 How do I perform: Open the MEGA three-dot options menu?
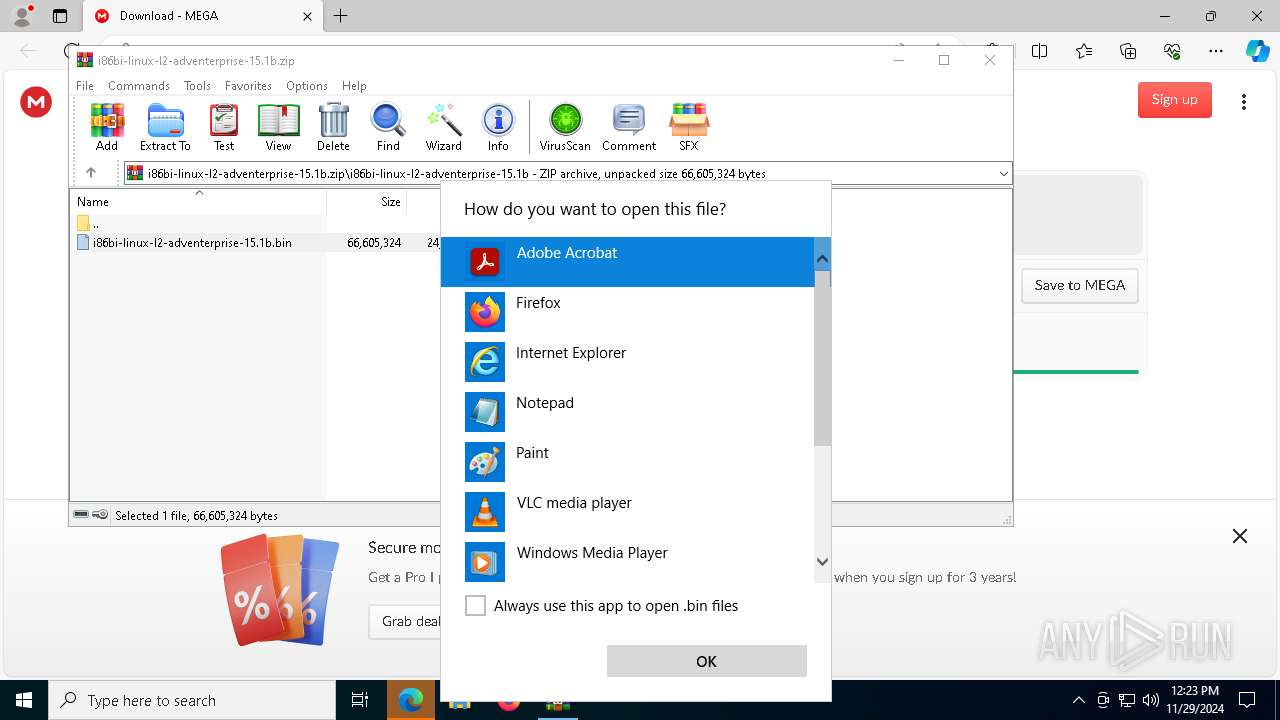point(1244,102)
